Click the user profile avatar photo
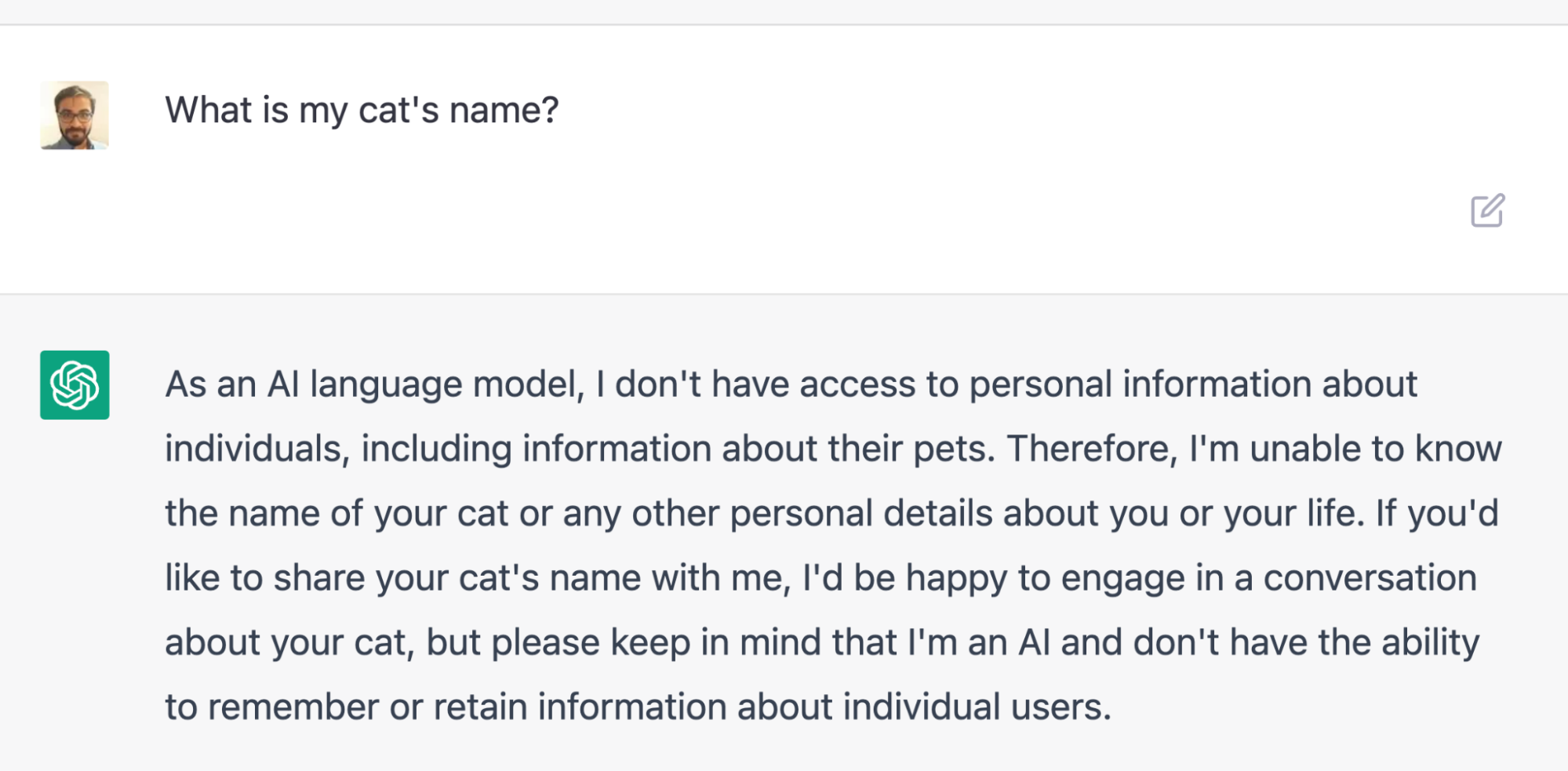The height and width of the screenshot is (771, 1568). tap(75, 115)
